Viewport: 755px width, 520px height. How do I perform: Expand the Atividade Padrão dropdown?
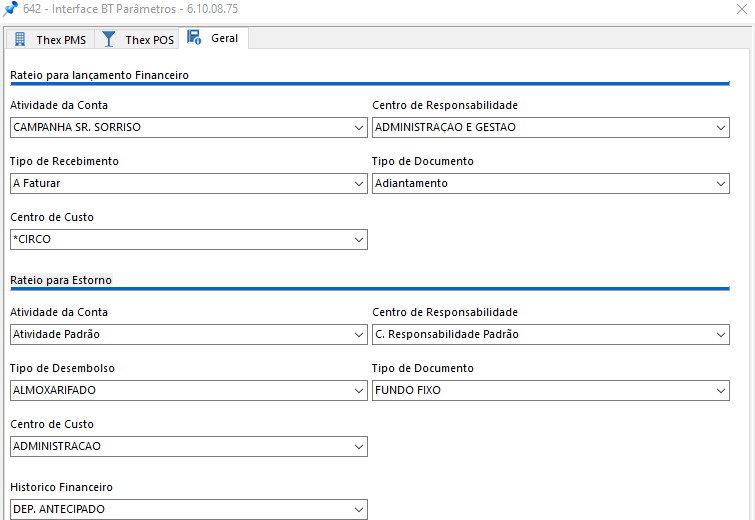(359, 335)
